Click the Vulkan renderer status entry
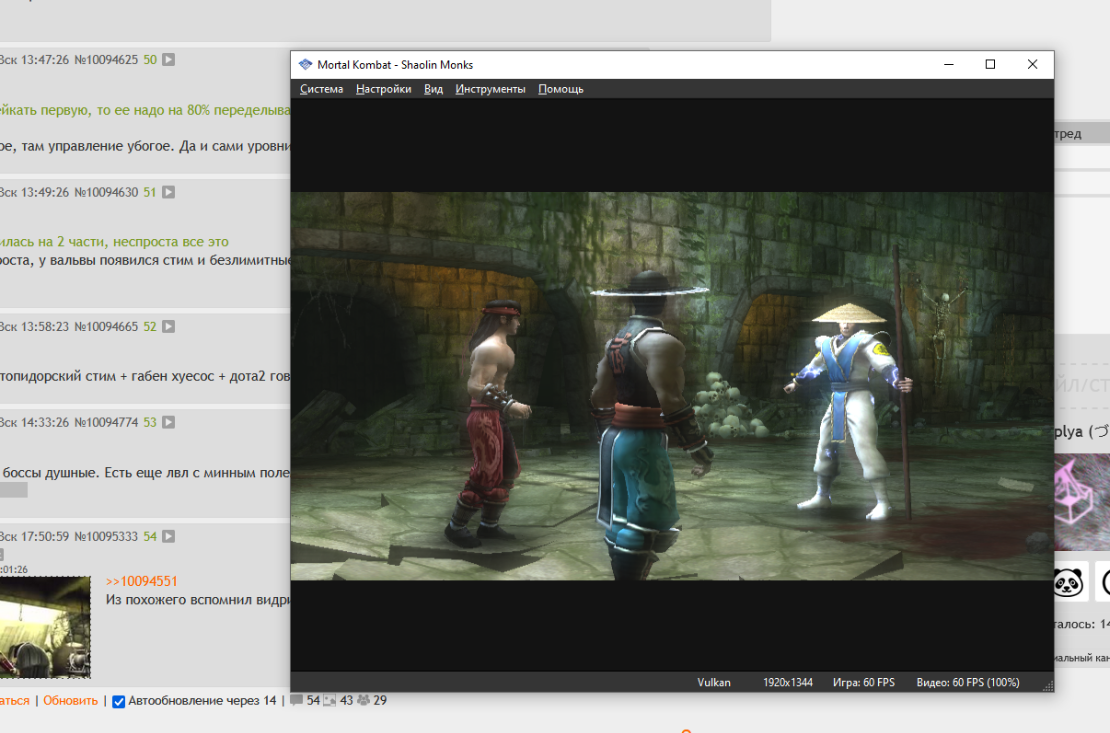 pyautogui.click(x=714, y=682)
